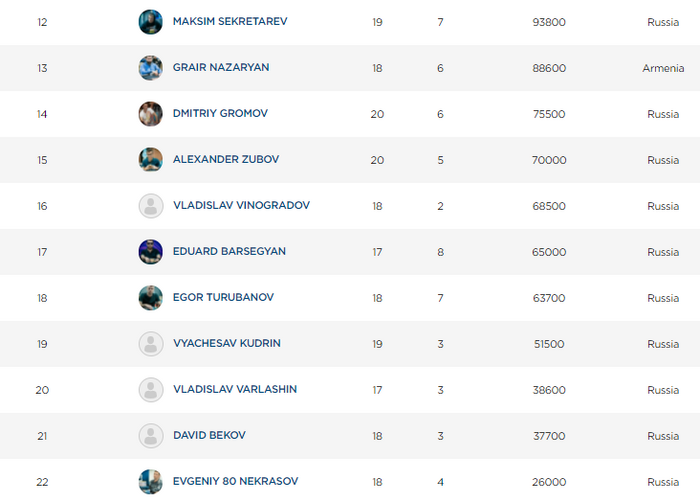Click Maksim Sekretarev's profile avatar
Viewport: 700px width, 502px height.
(x=150, y=22)
